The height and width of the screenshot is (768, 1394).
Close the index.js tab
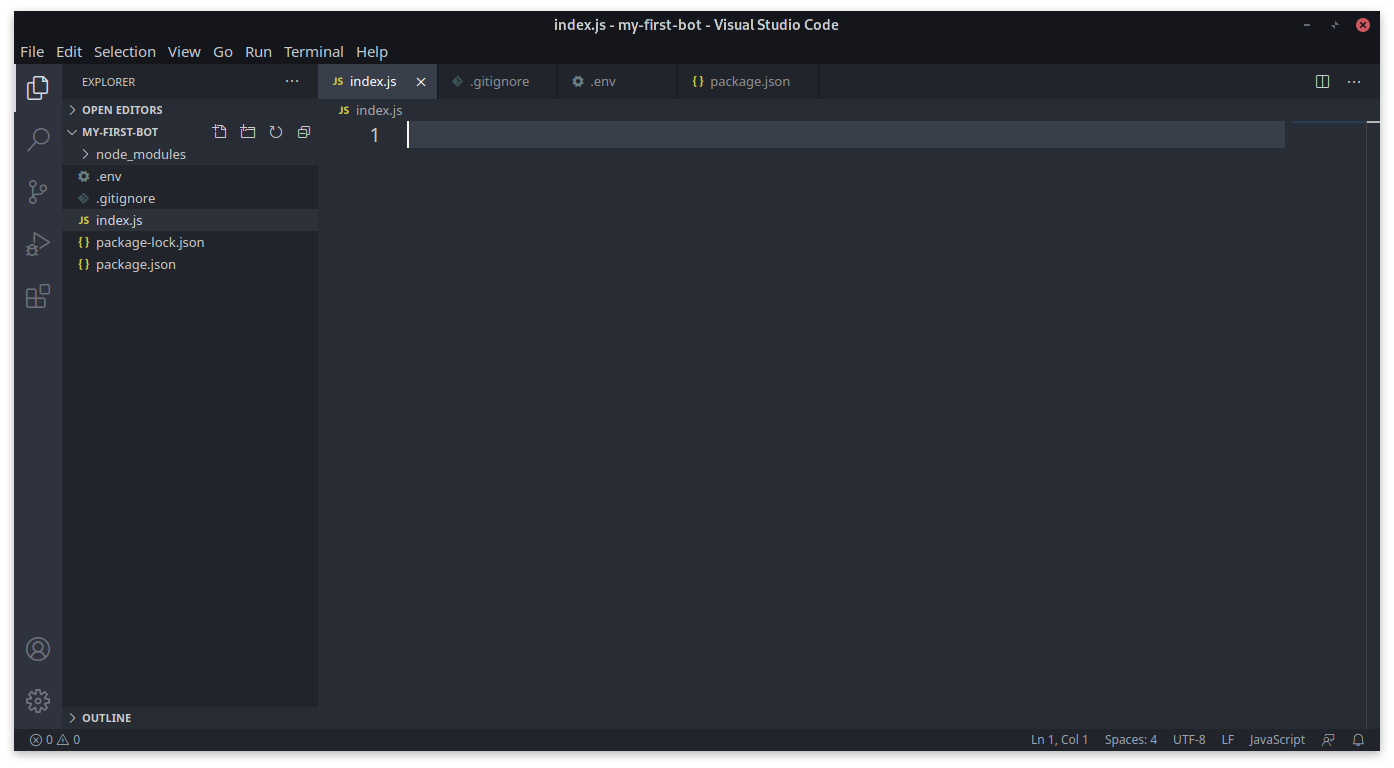coord(421,82)
